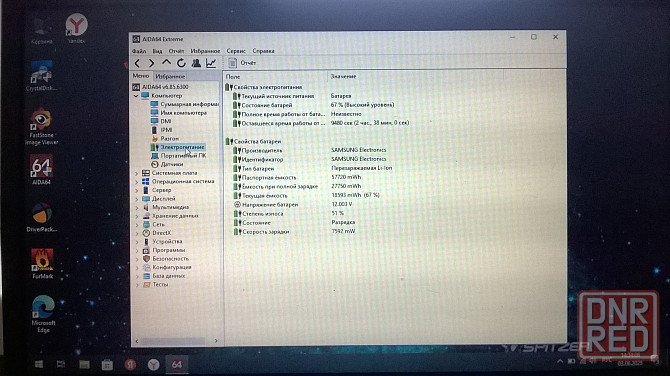Image resolution: width=670 pixels, height=376 pixels.
Task: Open the Справка menu
Action: (263, 51)
